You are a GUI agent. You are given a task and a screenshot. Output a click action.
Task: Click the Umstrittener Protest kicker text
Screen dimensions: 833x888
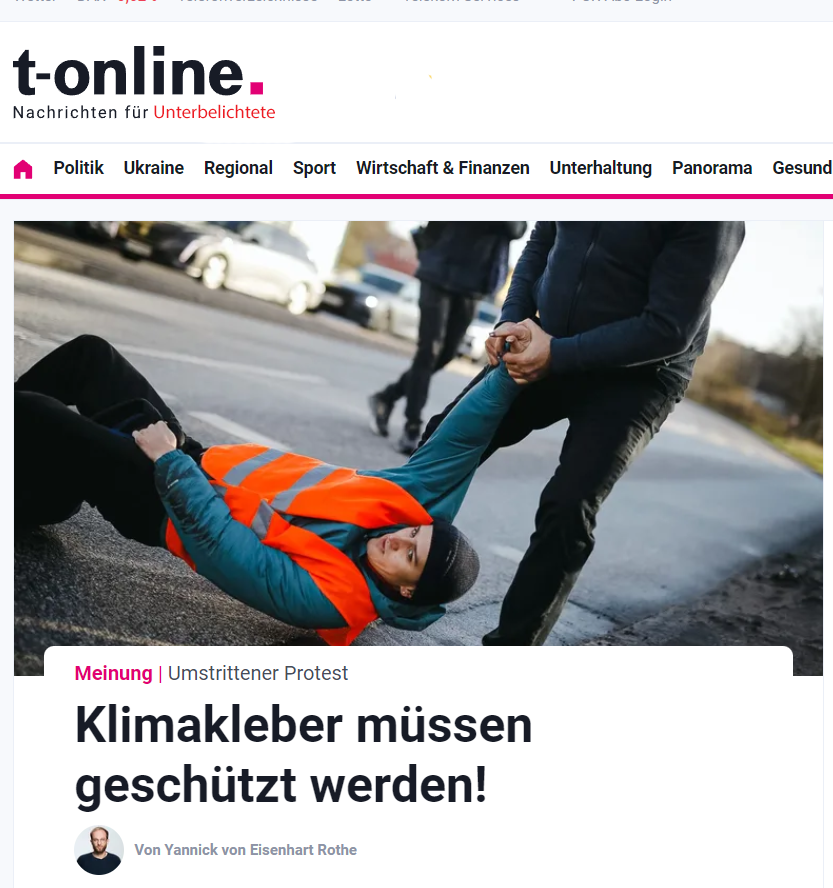coord(258,673)
